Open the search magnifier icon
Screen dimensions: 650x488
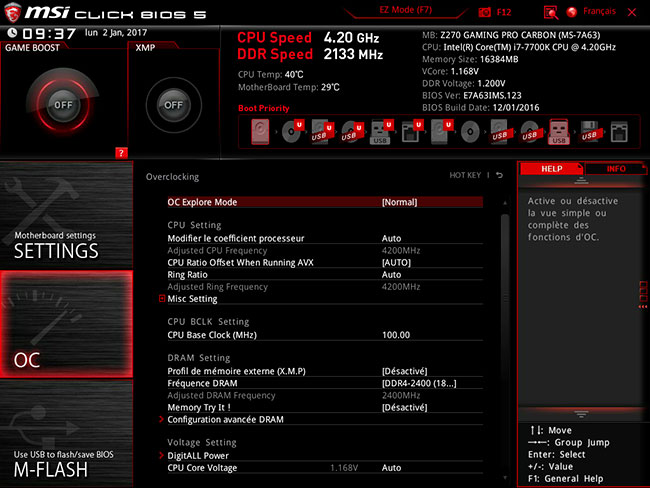pyautogui.click(x=551, y=11)
